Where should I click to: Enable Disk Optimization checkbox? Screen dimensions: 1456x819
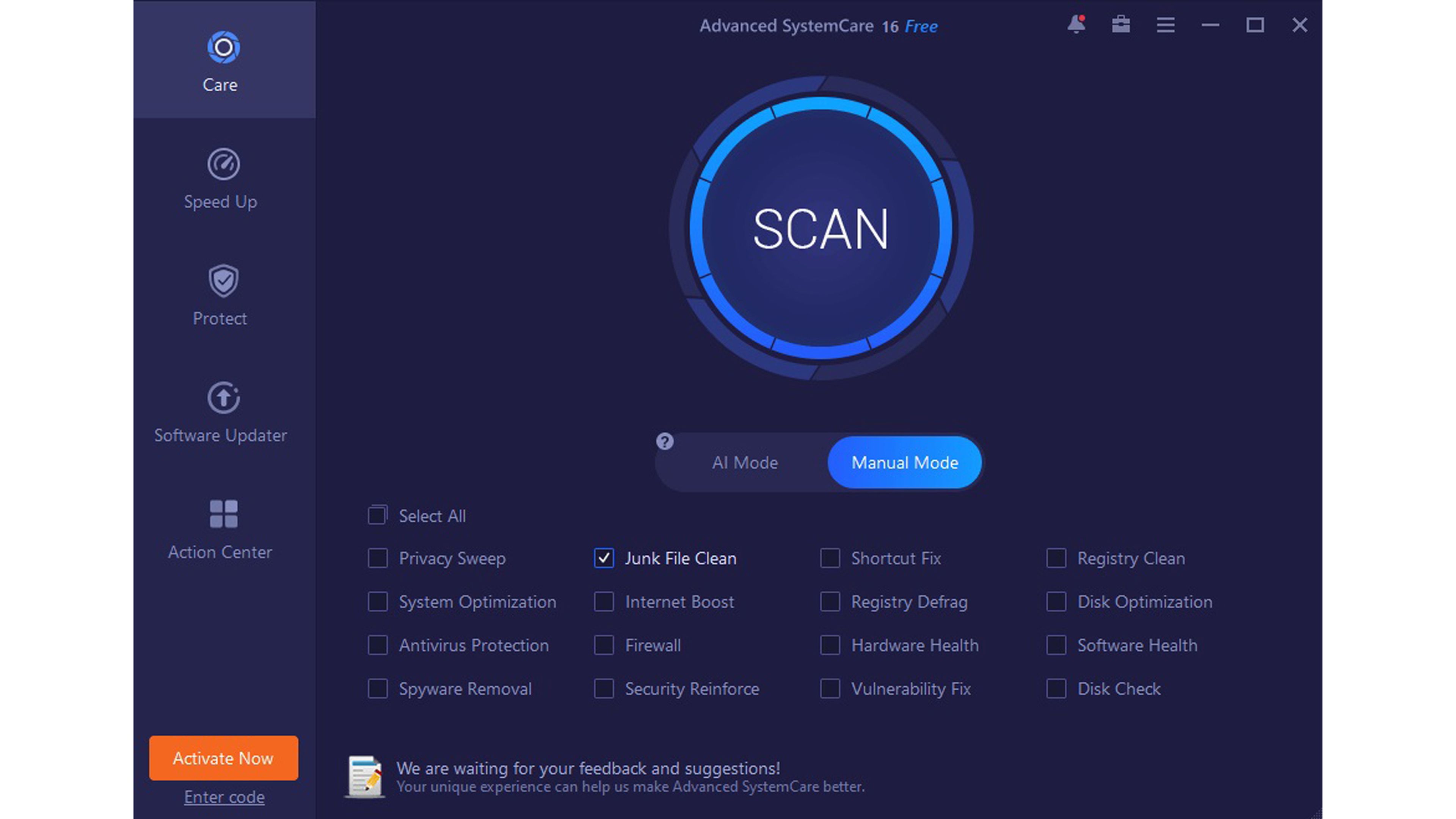coord(1056,602)
